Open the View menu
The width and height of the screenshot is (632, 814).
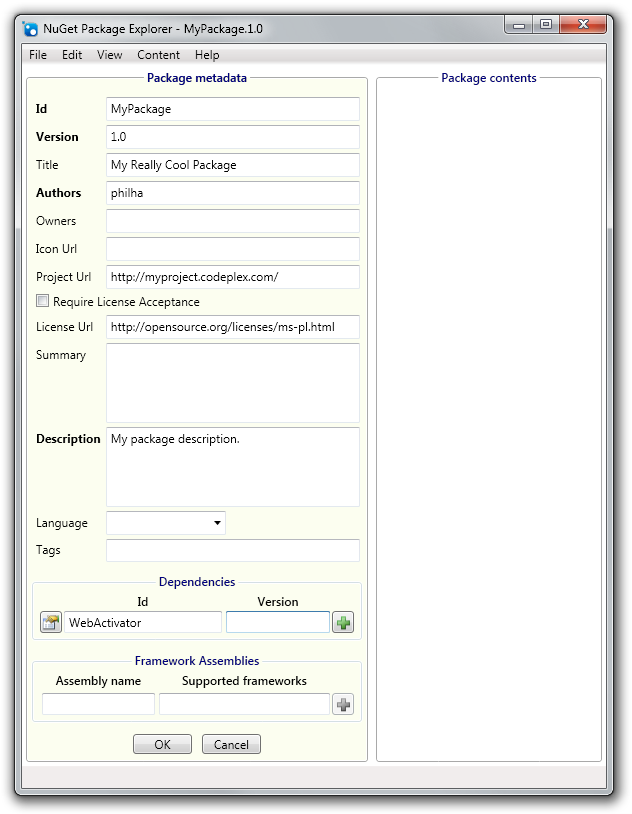[x=110, y=55]
